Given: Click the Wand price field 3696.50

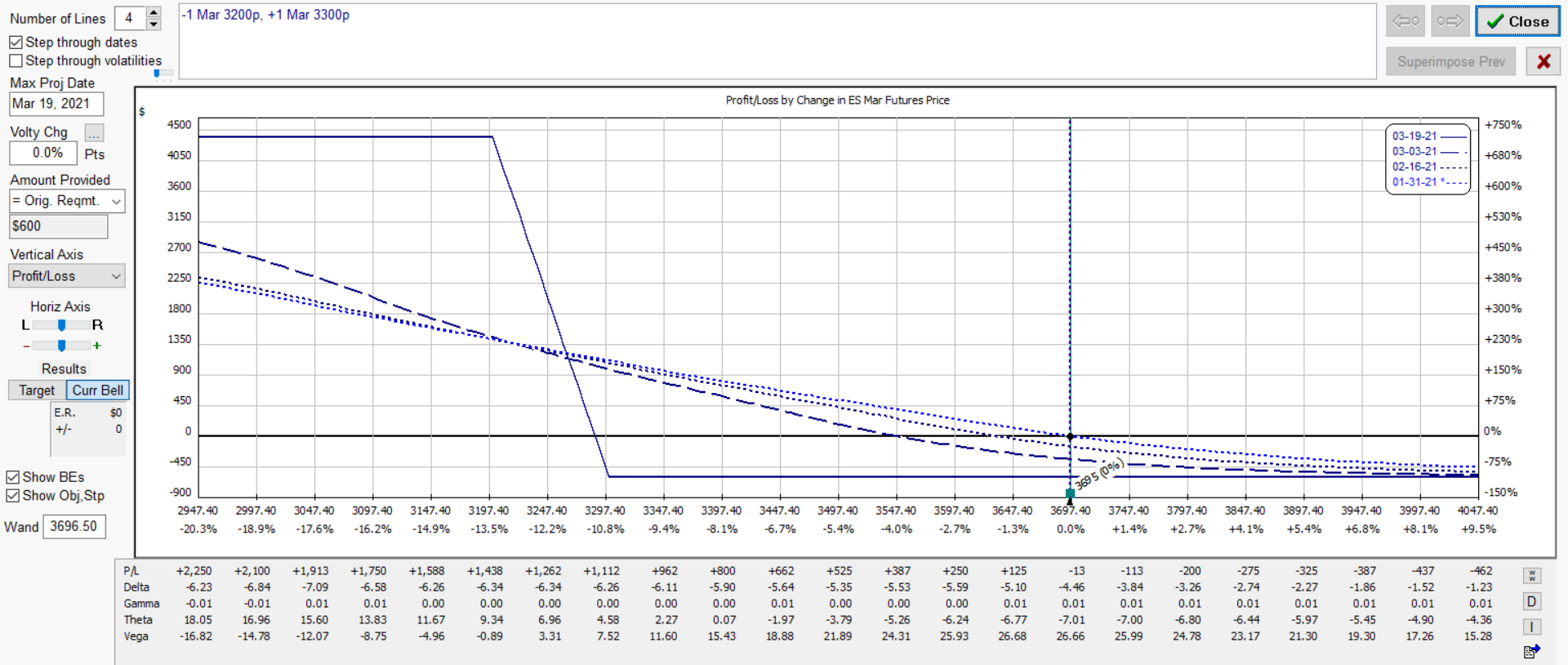Looking at the screenshot, I should pyautogui.click(x=74, y=527).
